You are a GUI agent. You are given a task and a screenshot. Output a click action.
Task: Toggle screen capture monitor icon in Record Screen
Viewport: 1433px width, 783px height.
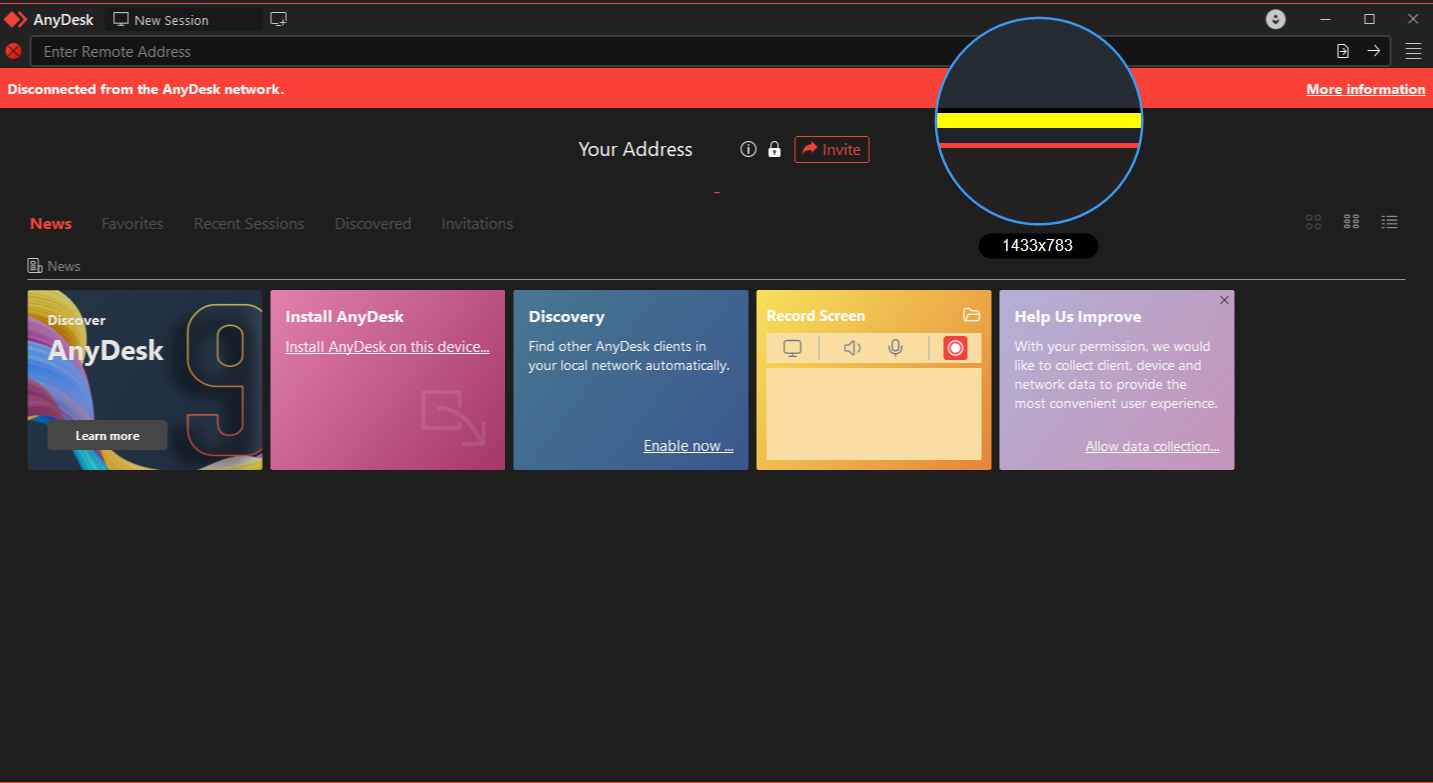(792, 348)
